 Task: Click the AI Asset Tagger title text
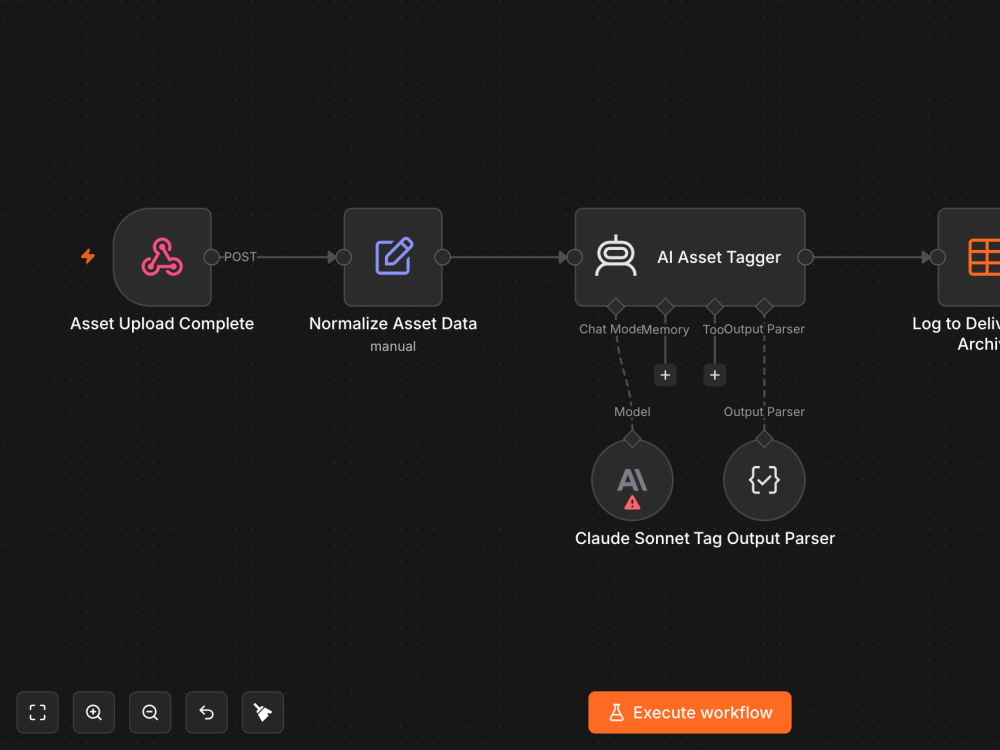pyautogui.click(x=719, y=257)
